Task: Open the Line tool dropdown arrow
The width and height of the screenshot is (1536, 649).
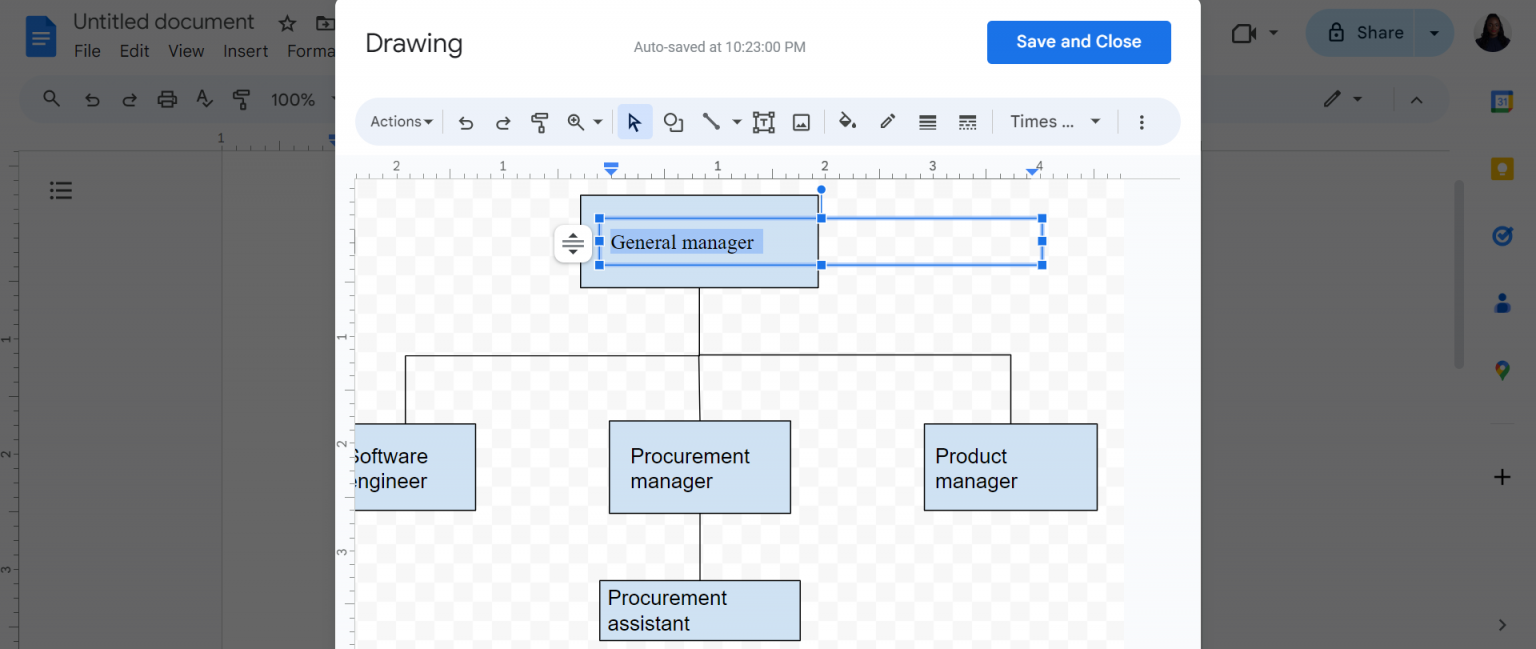Action: 736,121
